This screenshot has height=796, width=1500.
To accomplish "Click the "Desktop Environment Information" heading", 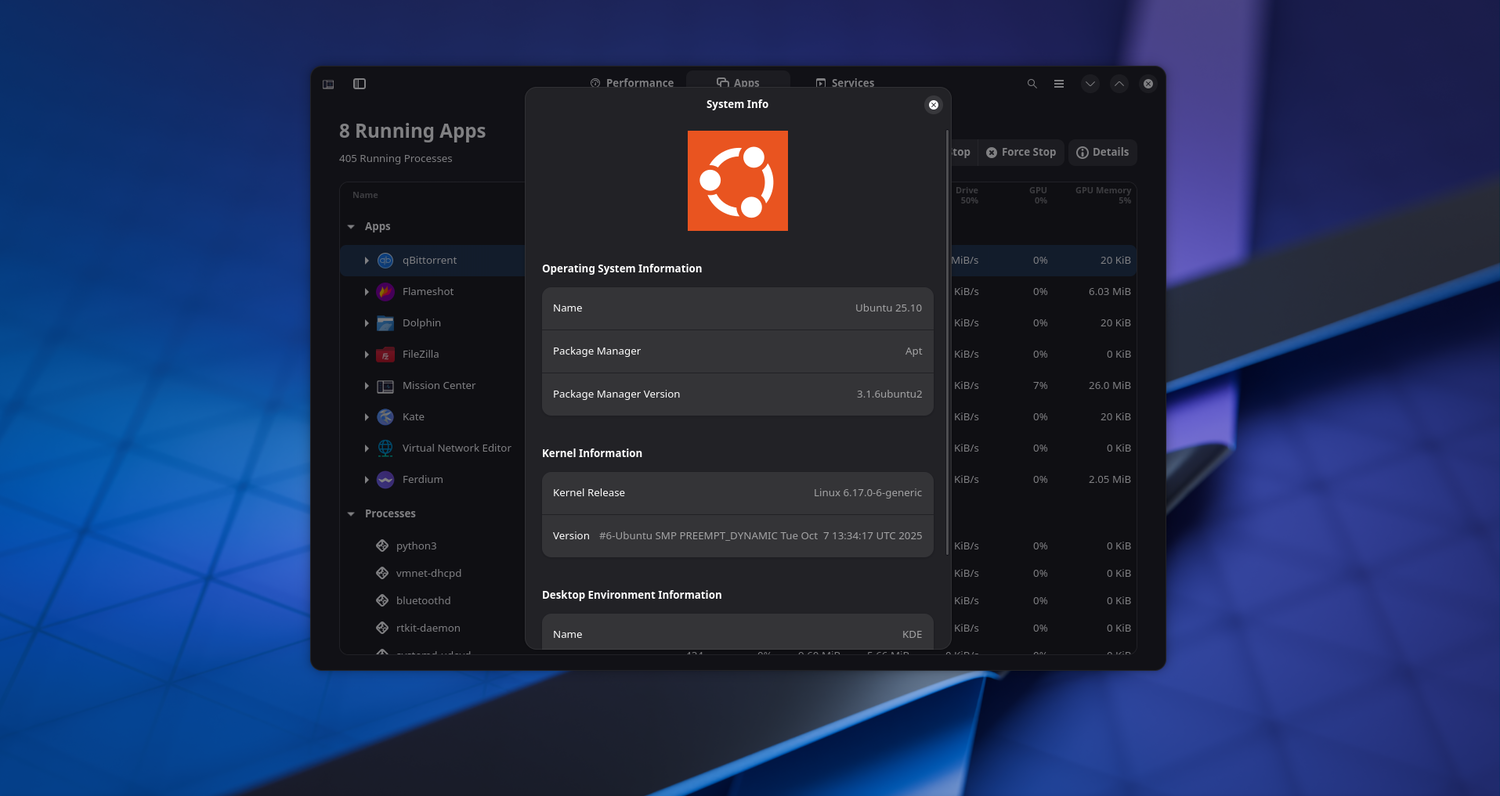I will coord(632,595).
